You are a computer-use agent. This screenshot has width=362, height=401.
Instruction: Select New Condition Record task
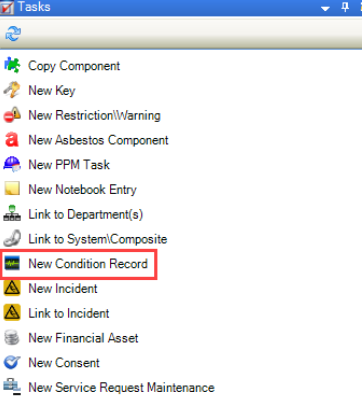click(x=88, y=263)
